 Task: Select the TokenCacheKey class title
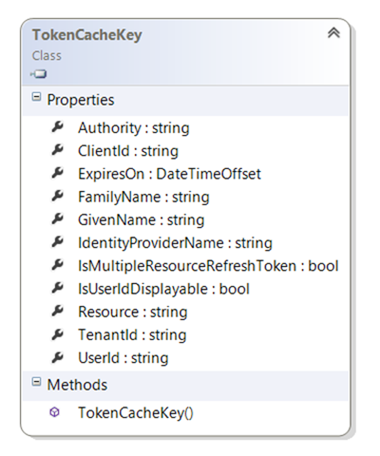pos(87,35)
